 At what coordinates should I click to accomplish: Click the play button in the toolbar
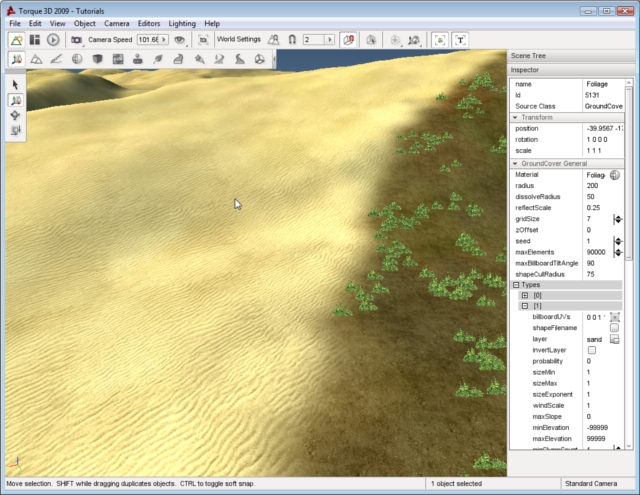tap(53, 40)
